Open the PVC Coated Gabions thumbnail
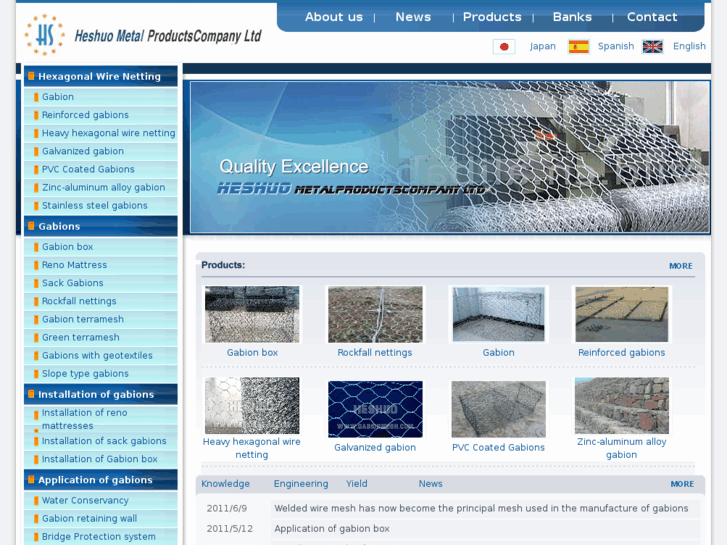The height and width of the screenshot is (545, 727). tap(498, 409)
